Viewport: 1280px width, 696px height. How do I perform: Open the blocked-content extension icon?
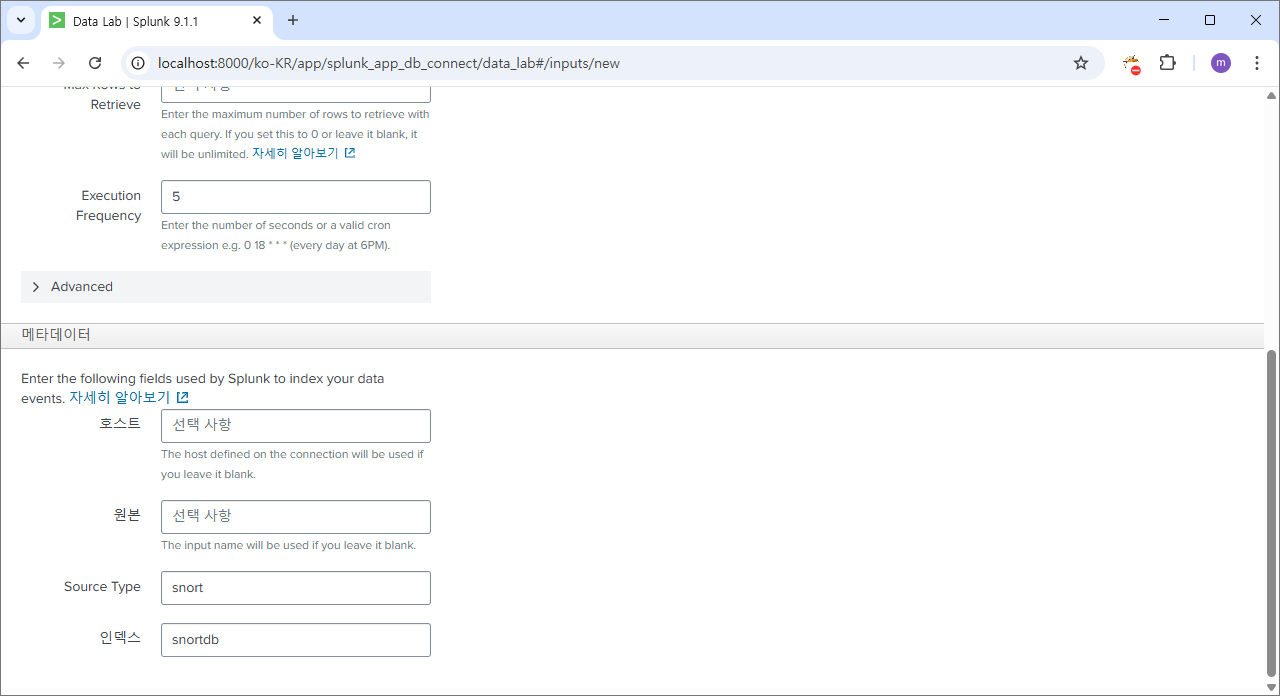(x=1132, y=64)
